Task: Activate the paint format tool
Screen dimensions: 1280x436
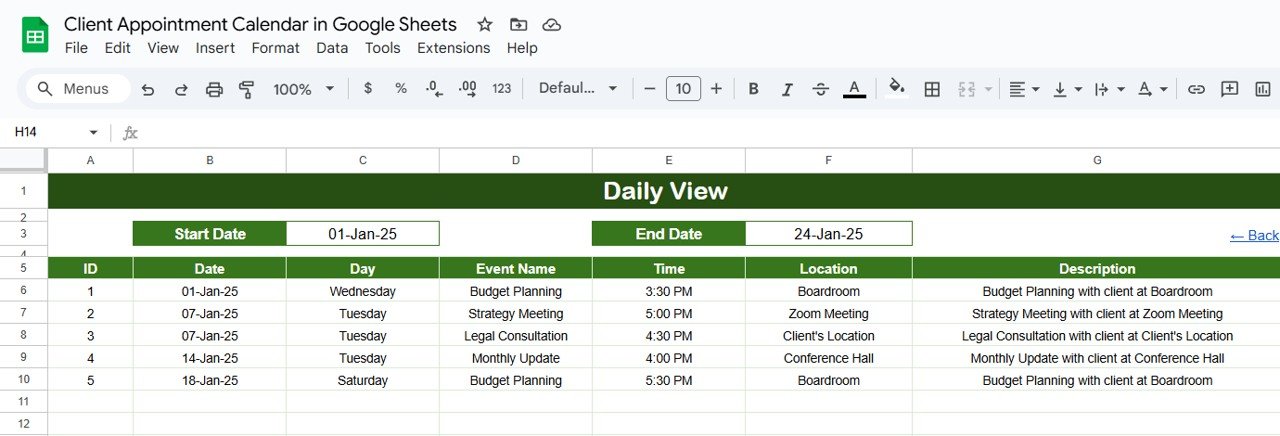Action: coord(247,89)
